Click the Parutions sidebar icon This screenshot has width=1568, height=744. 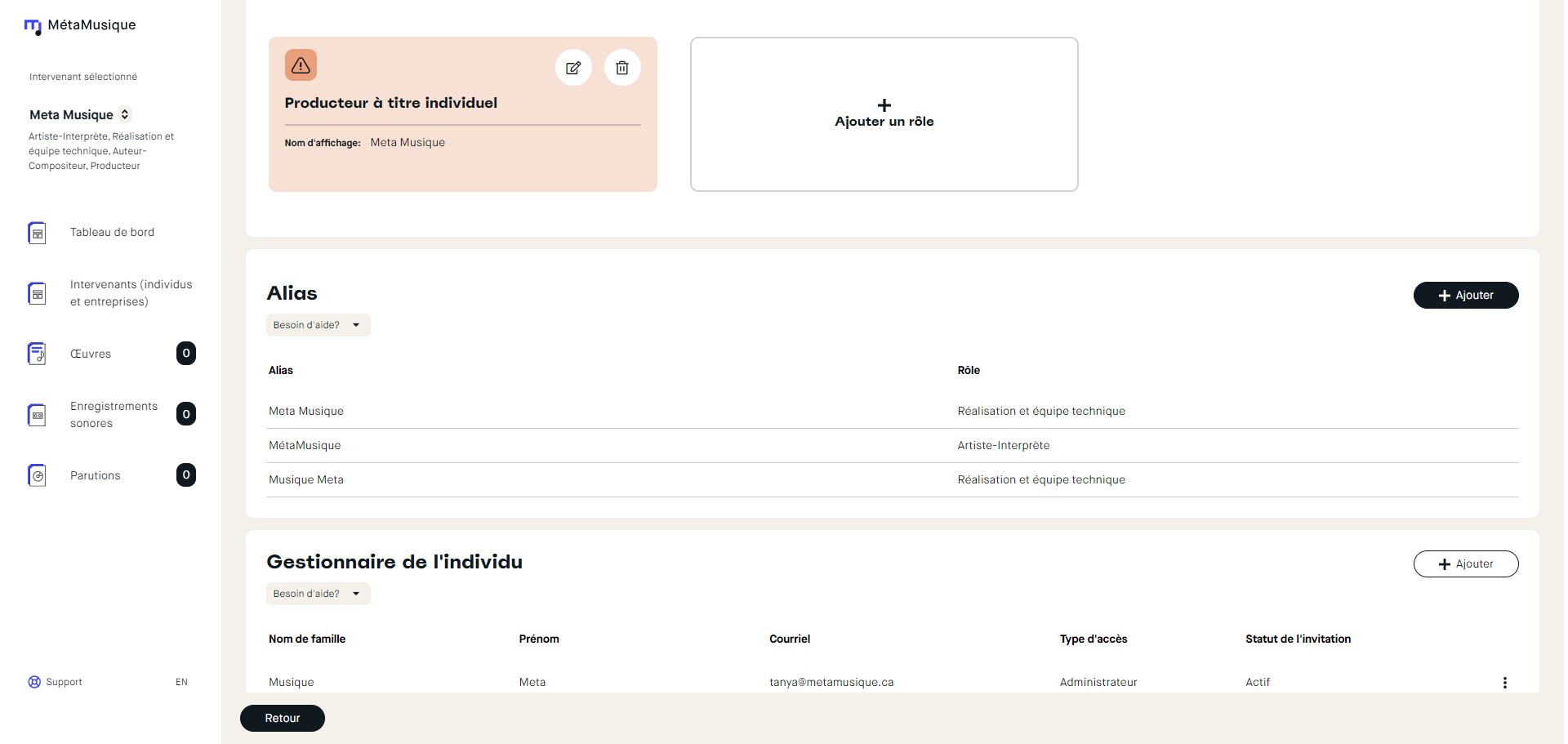click(37, 475)
